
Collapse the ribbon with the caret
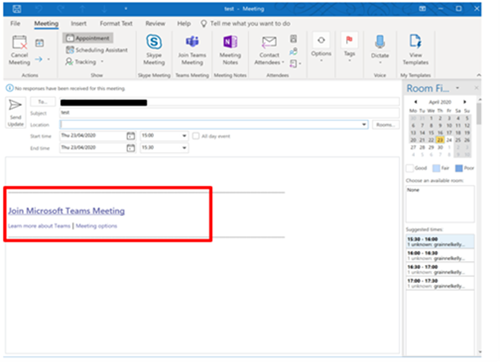[478, 75]
